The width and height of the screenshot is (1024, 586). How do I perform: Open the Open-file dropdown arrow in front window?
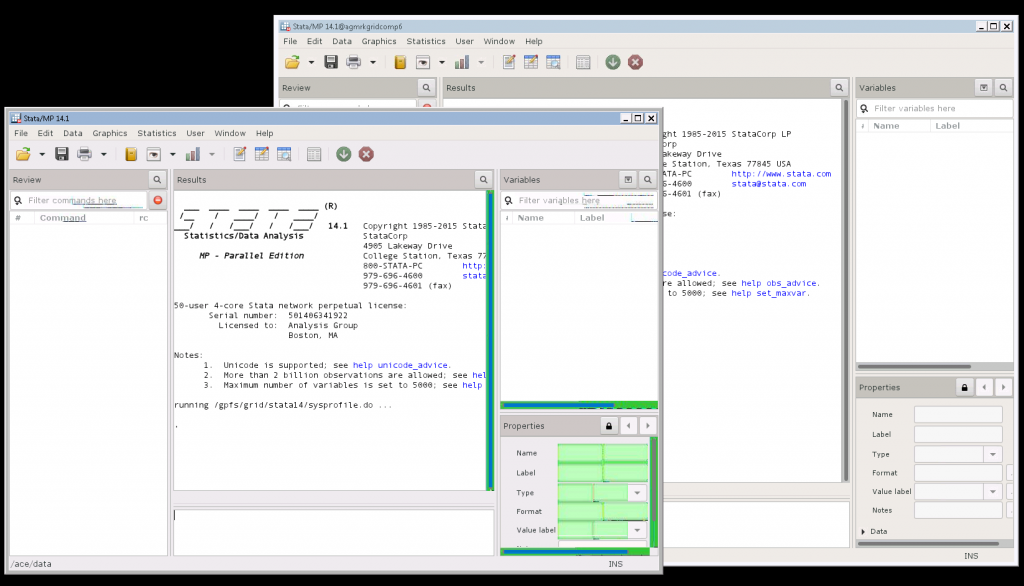42,155
